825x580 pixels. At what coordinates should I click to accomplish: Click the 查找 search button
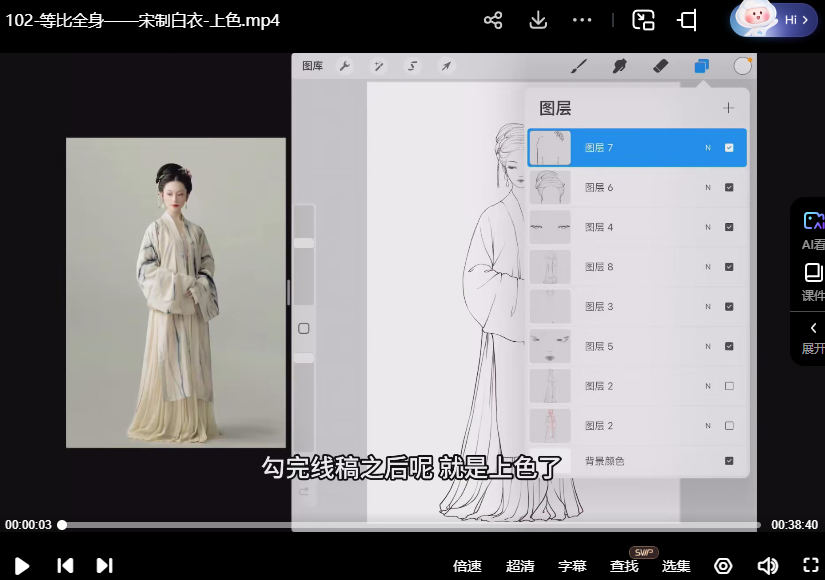(624, 566)
